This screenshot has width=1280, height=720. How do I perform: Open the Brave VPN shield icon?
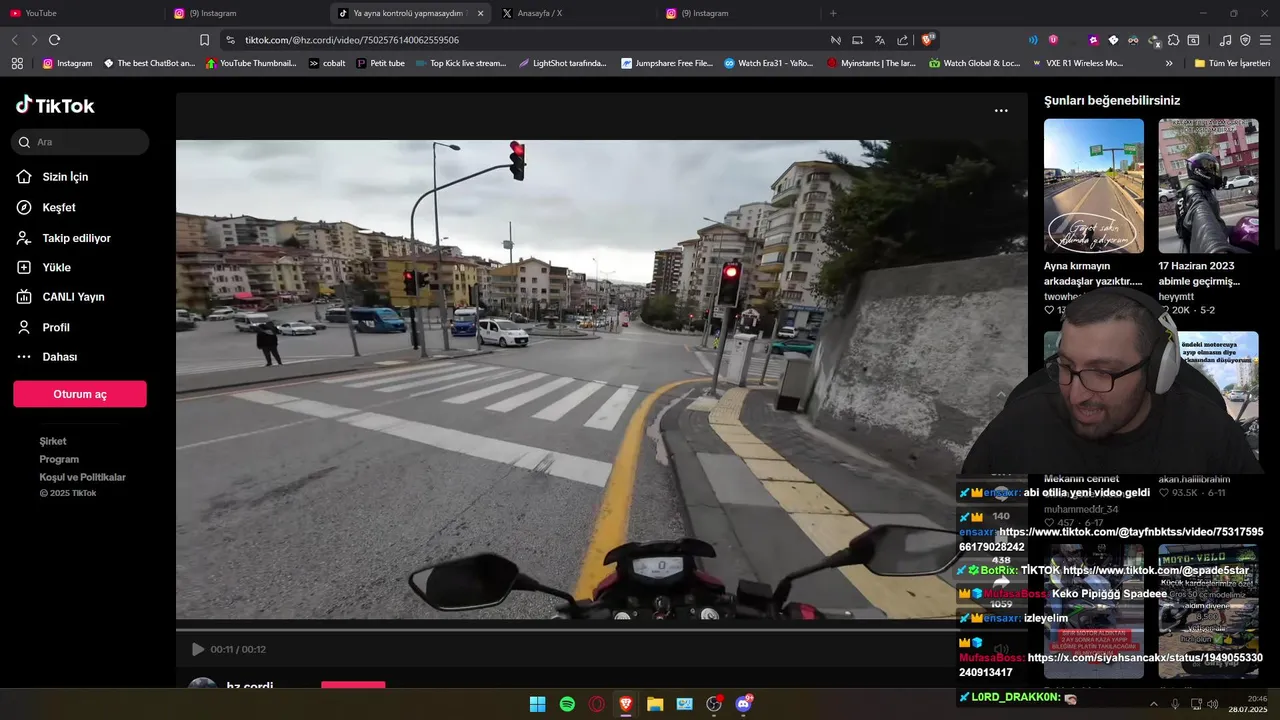tap(1245, 40)
